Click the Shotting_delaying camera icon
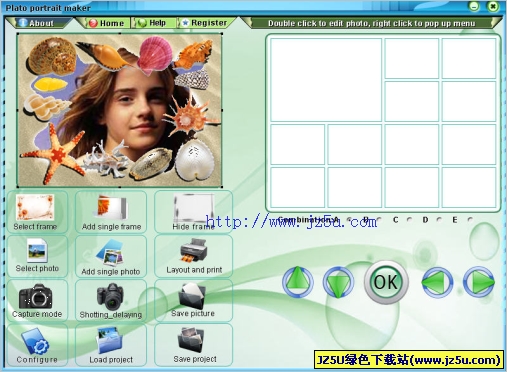Viewport: 507px width, 372px height. [x=111, y=296]
